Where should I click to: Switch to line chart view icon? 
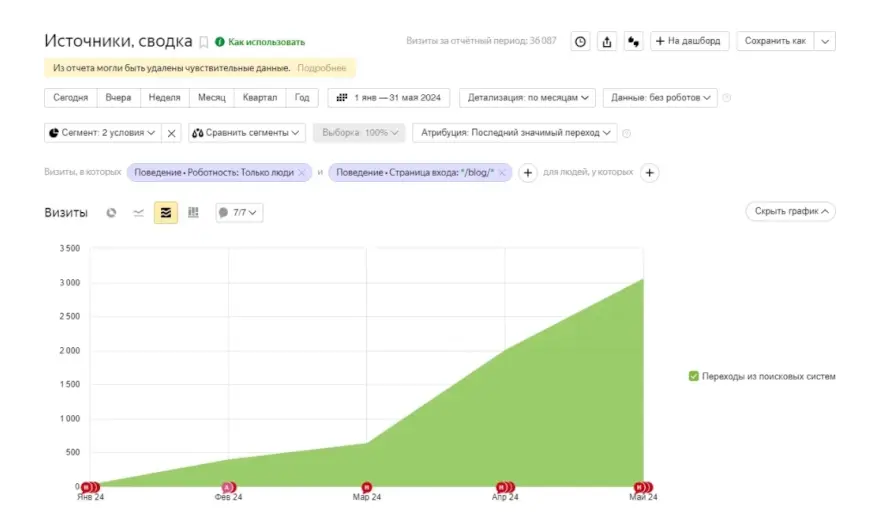pyautogui.click(x=139, y=212)
